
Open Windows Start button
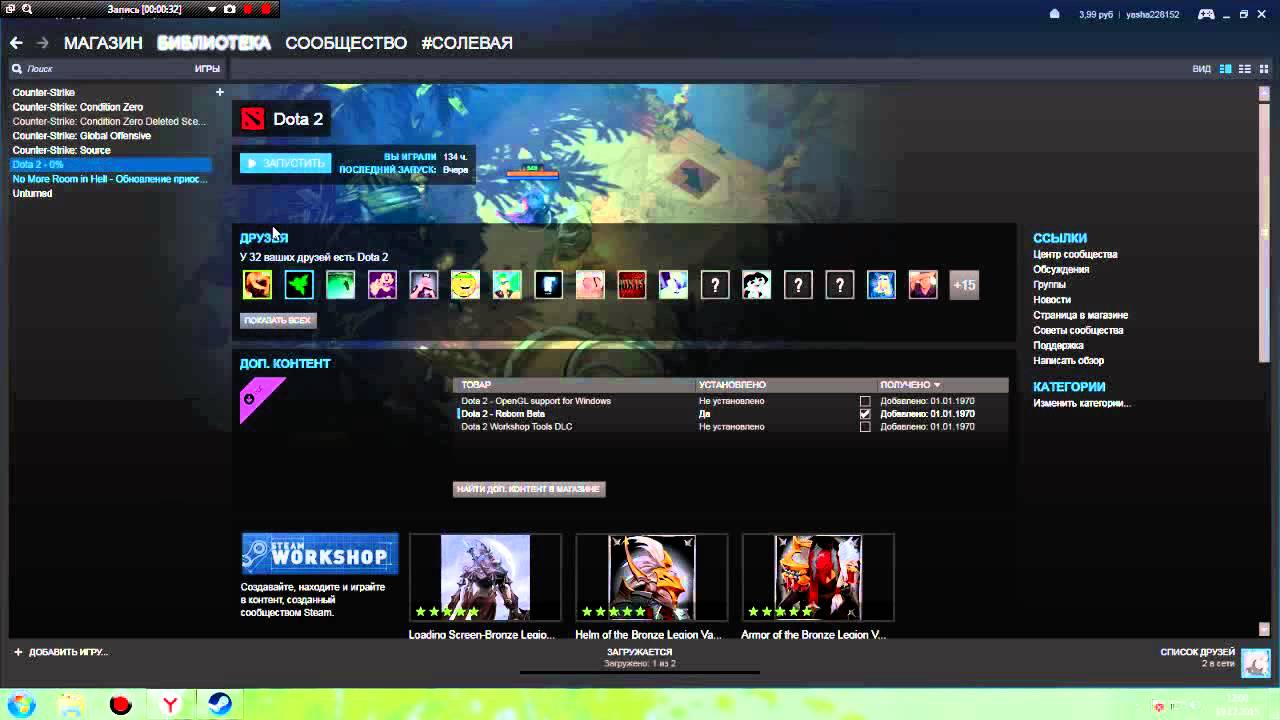tap(21, 705)
